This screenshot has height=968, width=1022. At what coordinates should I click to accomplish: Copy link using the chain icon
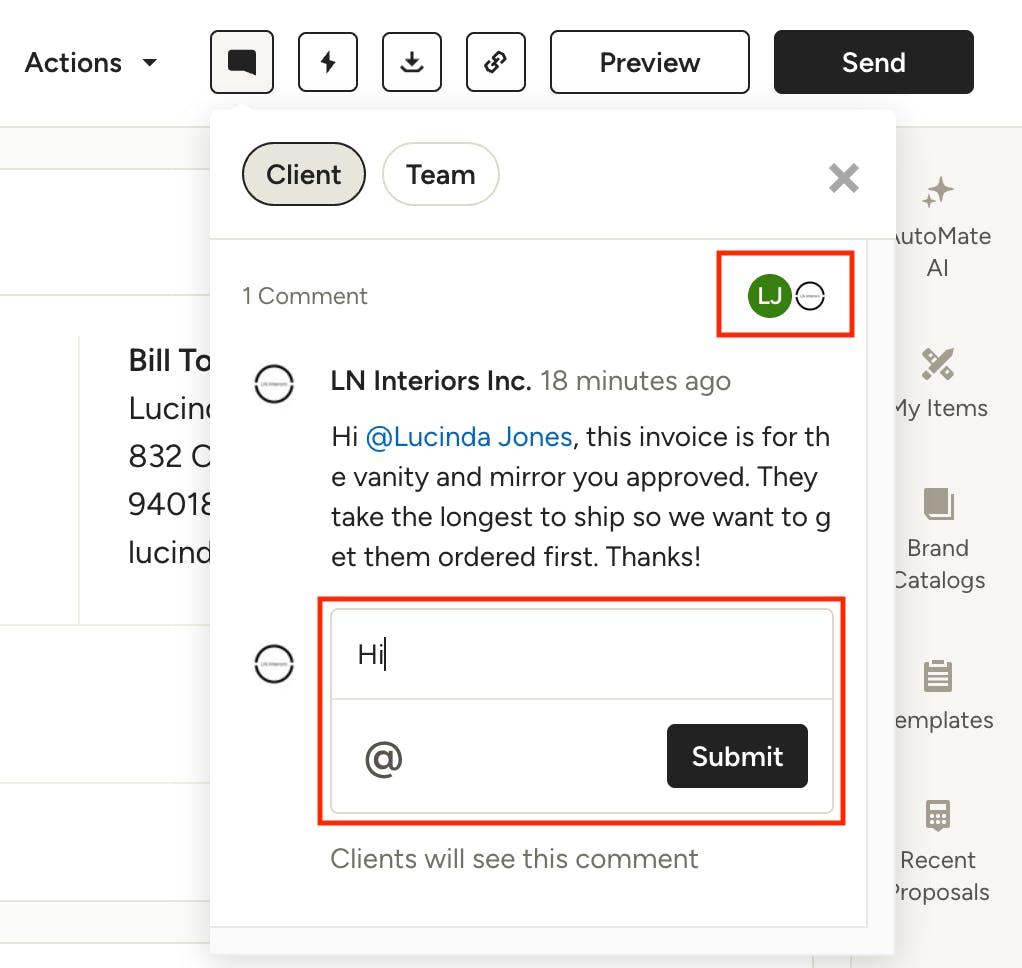point(495,62)
